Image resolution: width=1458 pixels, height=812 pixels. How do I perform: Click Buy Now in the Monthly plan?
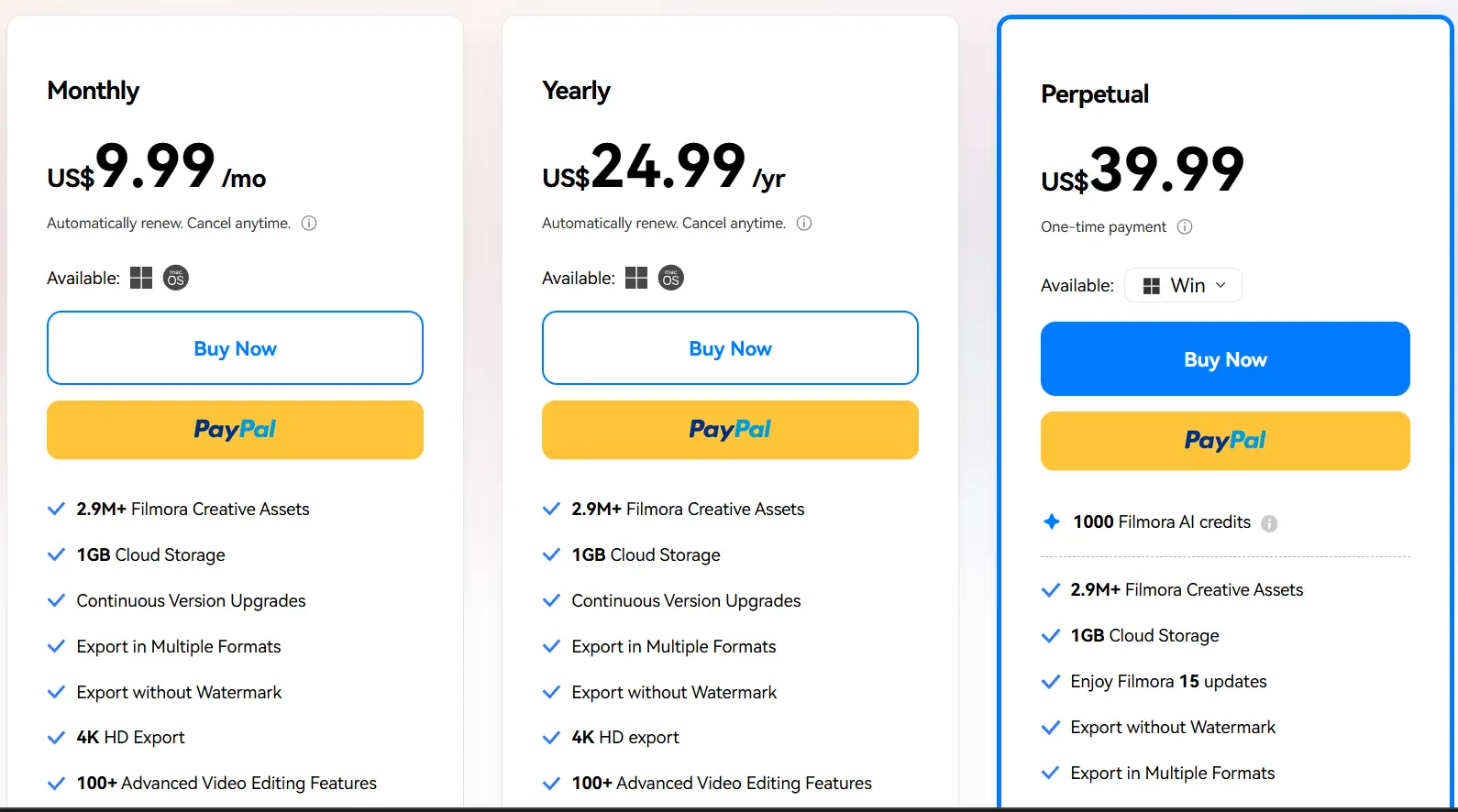[235, 348]
